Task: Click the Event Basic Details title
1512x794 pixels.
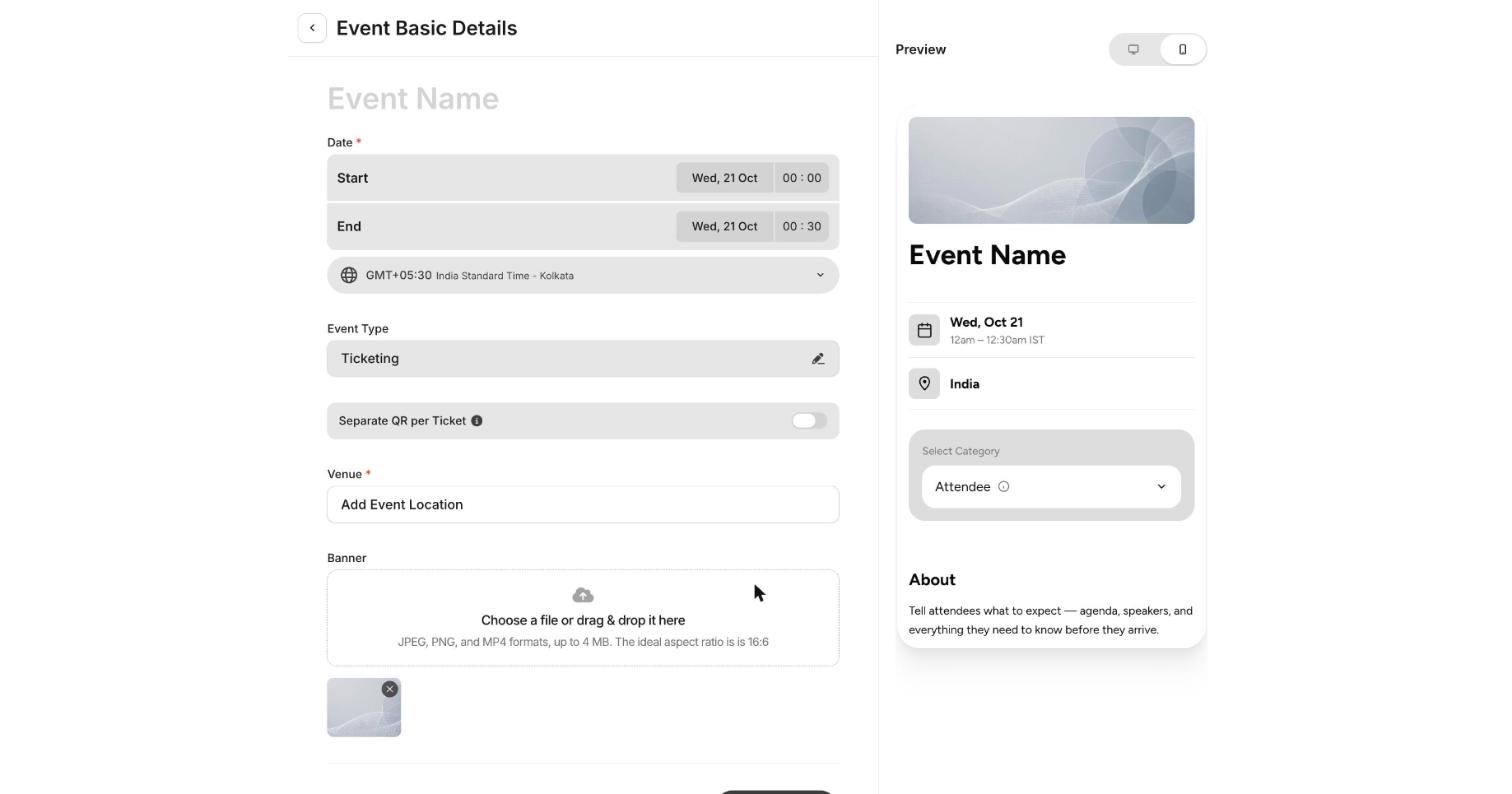Action: pyautogui.click(x=427, y=28)
